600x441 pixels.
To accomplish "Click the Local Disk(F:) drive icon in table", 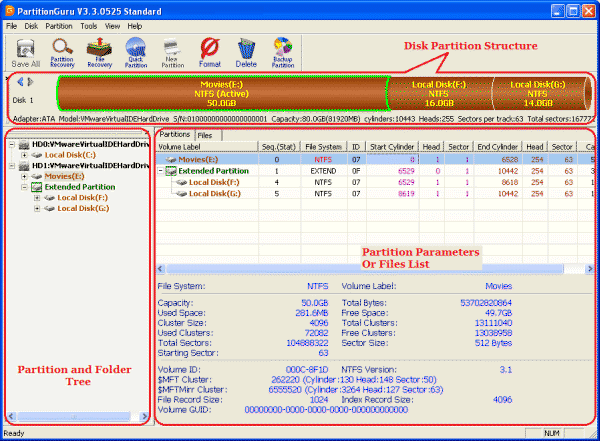I will click(181, 183).
